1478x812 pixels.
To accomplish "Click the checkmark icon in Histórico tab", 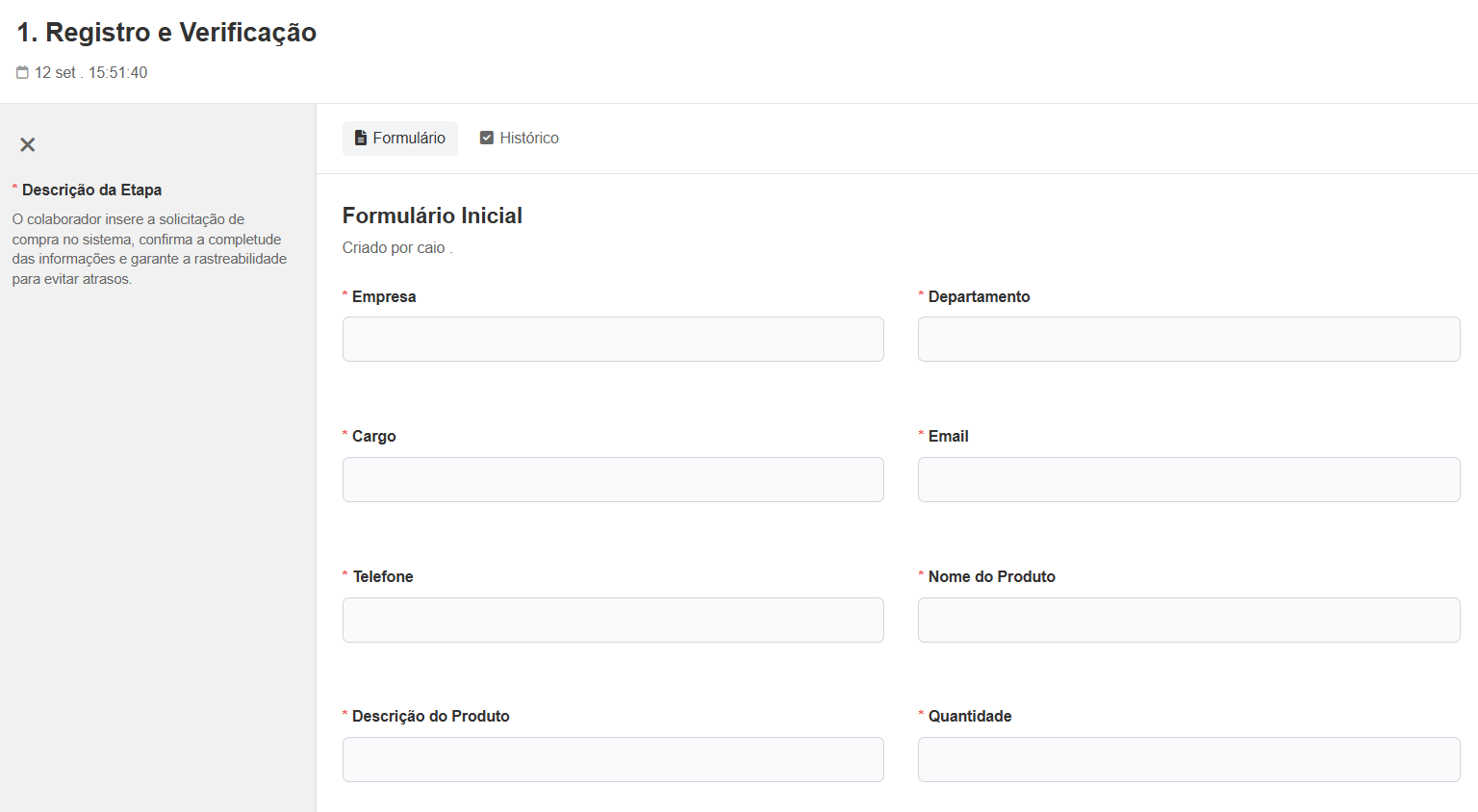I will (x=487, y=138).
